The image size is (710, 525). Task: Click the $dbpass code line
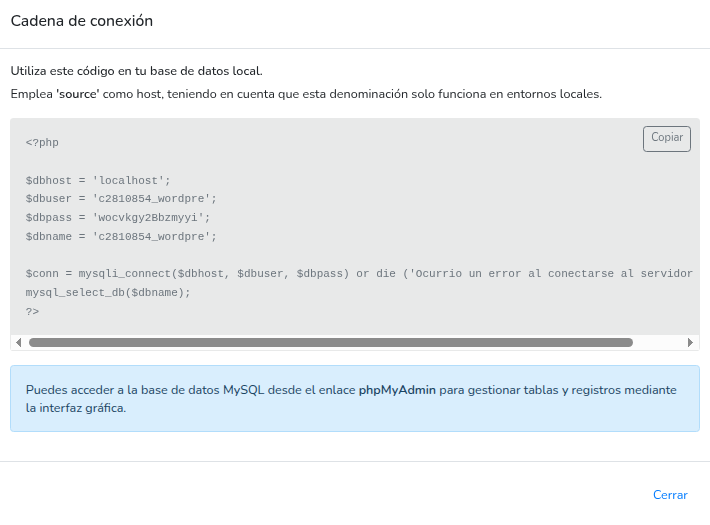coord(118,218)
